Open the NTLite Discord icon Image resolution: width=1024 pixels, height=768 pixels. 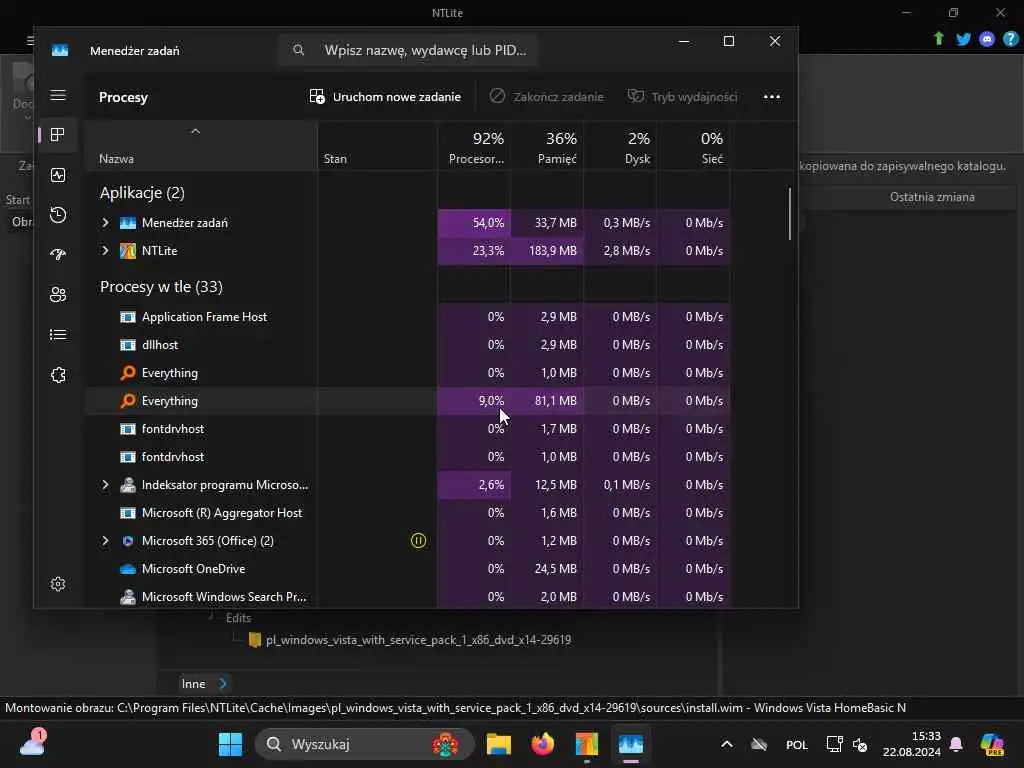(987, 39)
